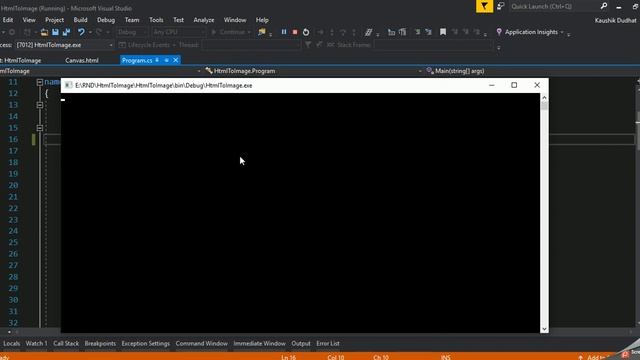Open the notifications flag icon
The image size is (640, 360).
(484, 6)
